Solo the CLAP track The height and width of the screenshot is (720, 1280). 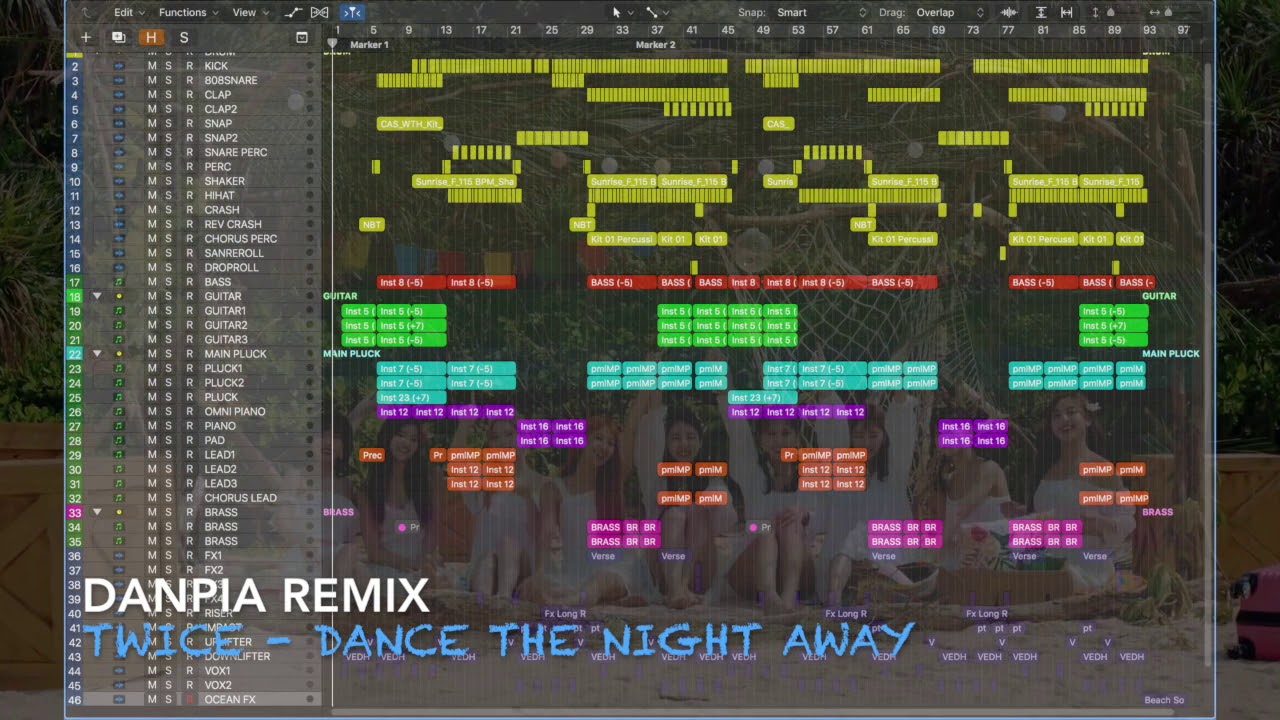pos(168,95)
